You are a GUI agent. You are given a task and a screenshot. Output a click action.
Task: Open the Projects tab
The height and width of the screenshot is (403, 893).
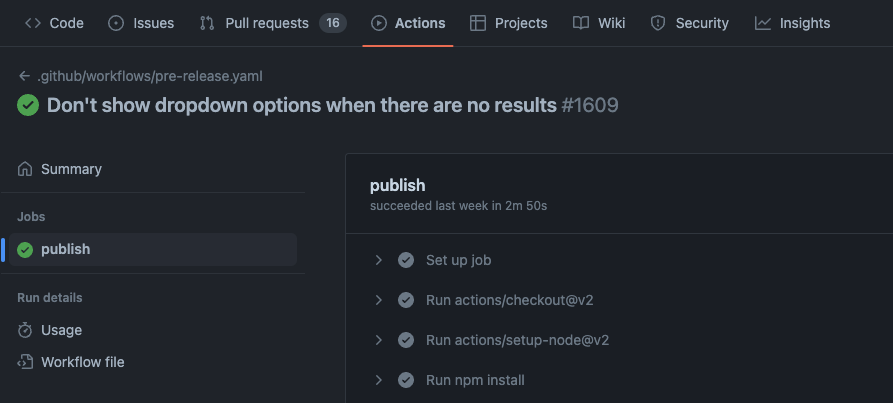508,23
